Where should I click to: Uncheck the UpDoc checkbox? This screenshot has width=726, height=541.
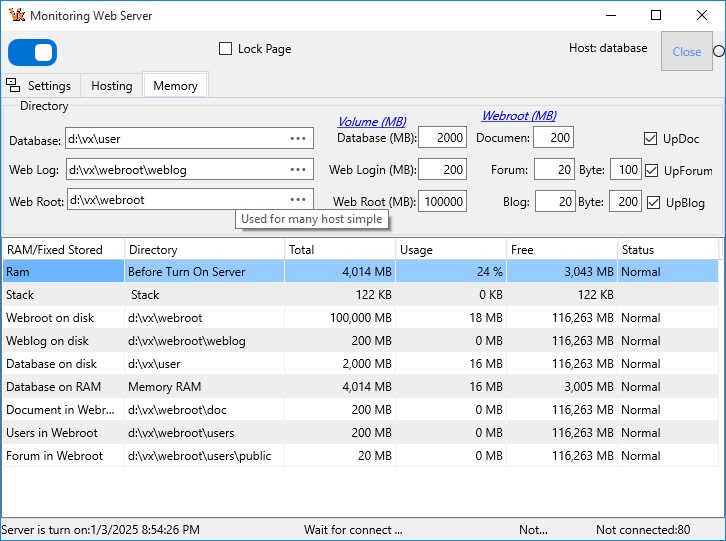tap(651, 139)
